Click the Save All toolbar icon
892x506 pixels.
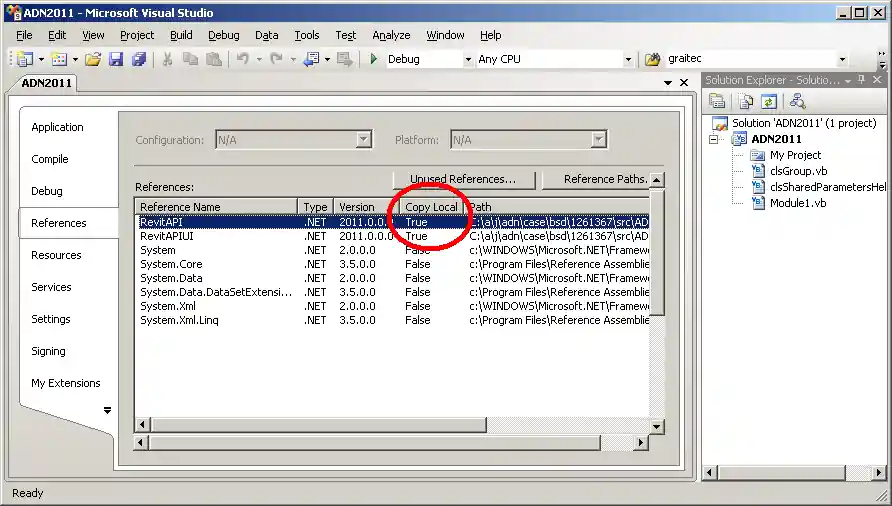tap(139, 60)
